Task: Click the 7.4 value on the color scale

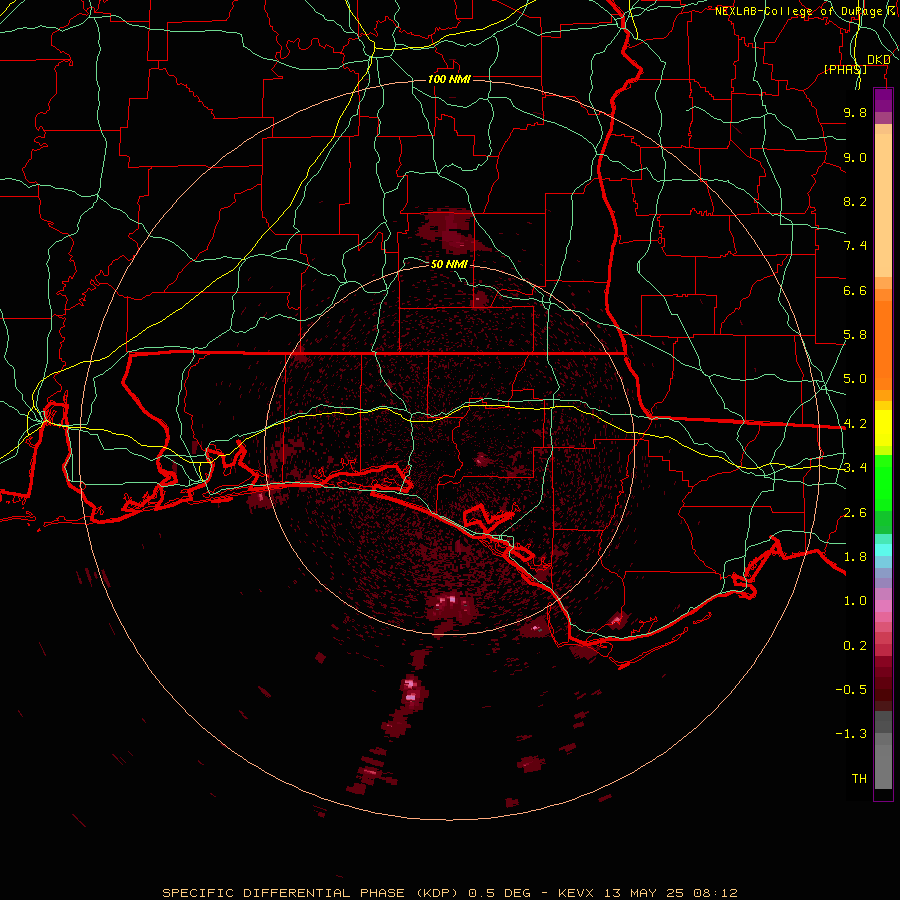Action: (x=855, y=246)
